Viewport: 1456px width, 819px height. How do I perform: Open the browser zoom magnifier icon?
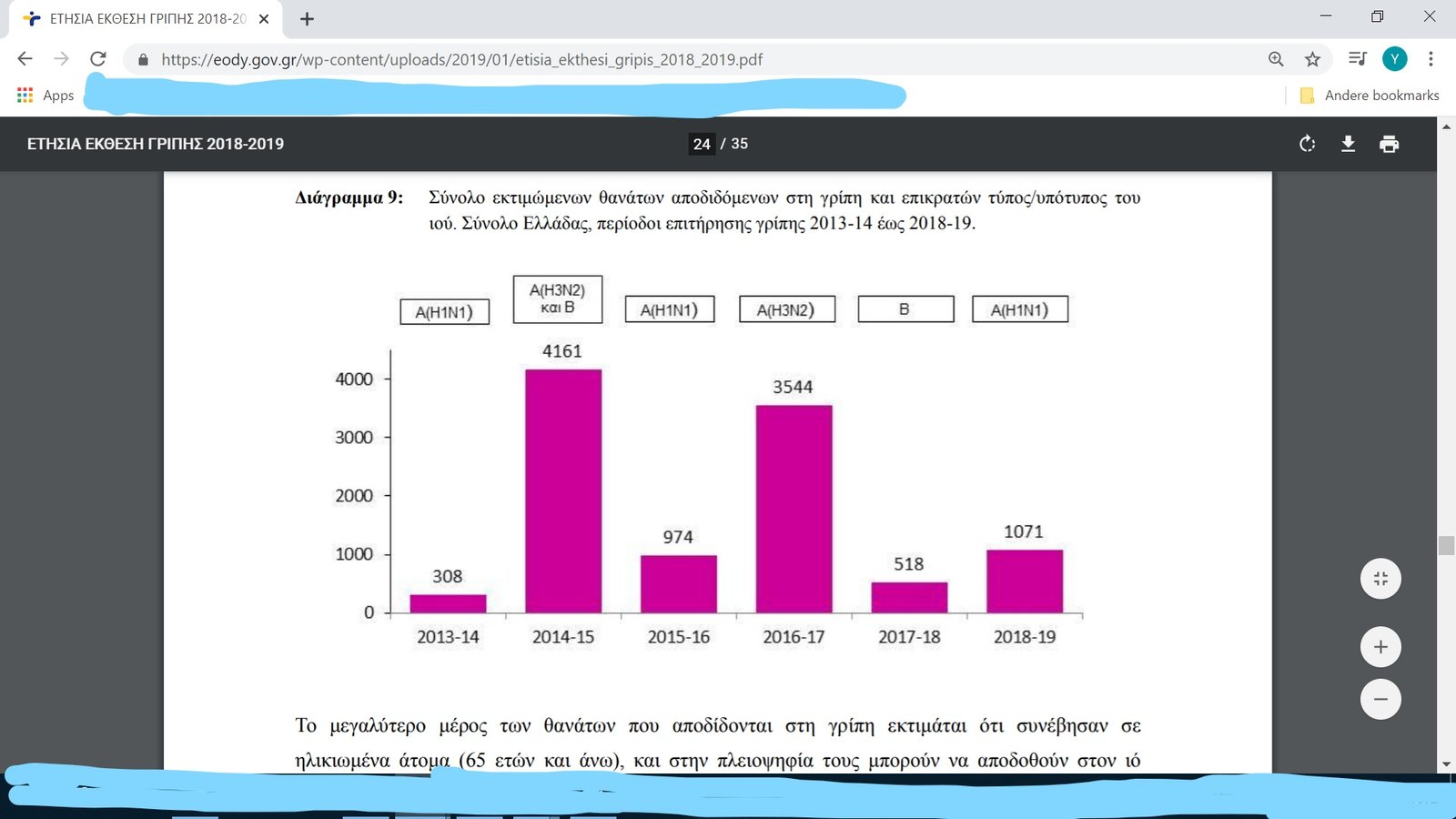(x=1276, y=59)
